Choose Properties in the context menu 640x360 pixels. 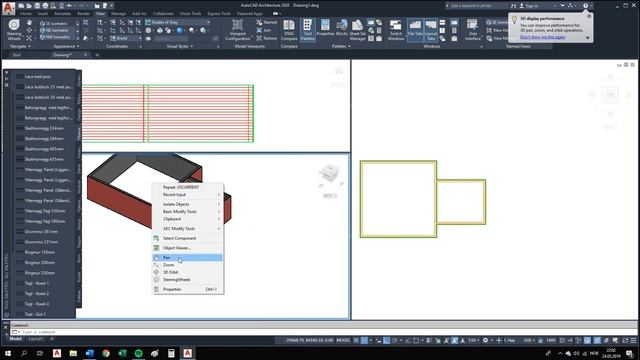tap(188, 289)
